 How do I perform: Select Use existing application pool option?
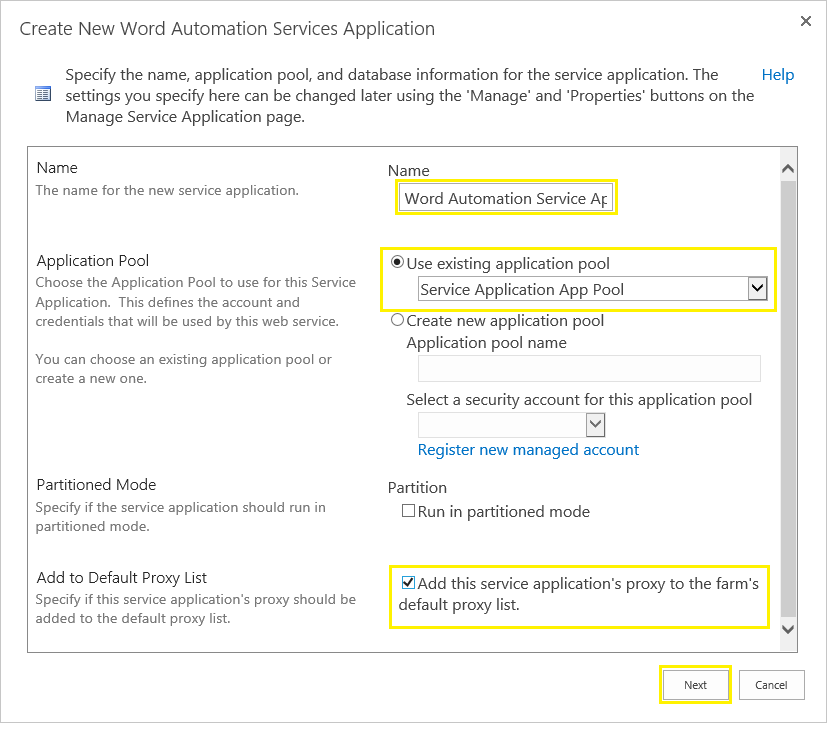[x=397, y=262]
